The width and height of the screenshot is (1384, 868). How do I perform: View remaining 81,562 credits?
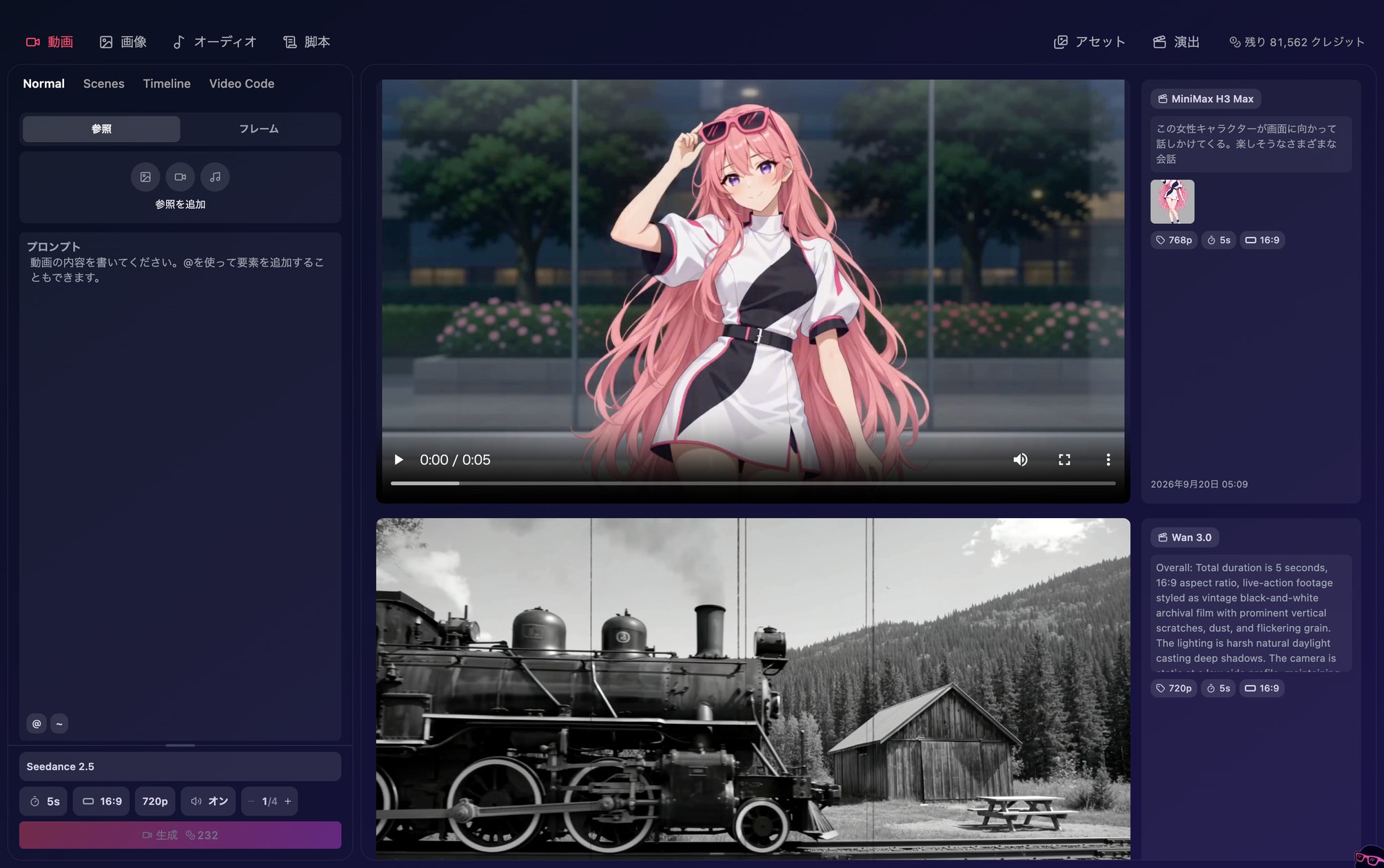1297,42
